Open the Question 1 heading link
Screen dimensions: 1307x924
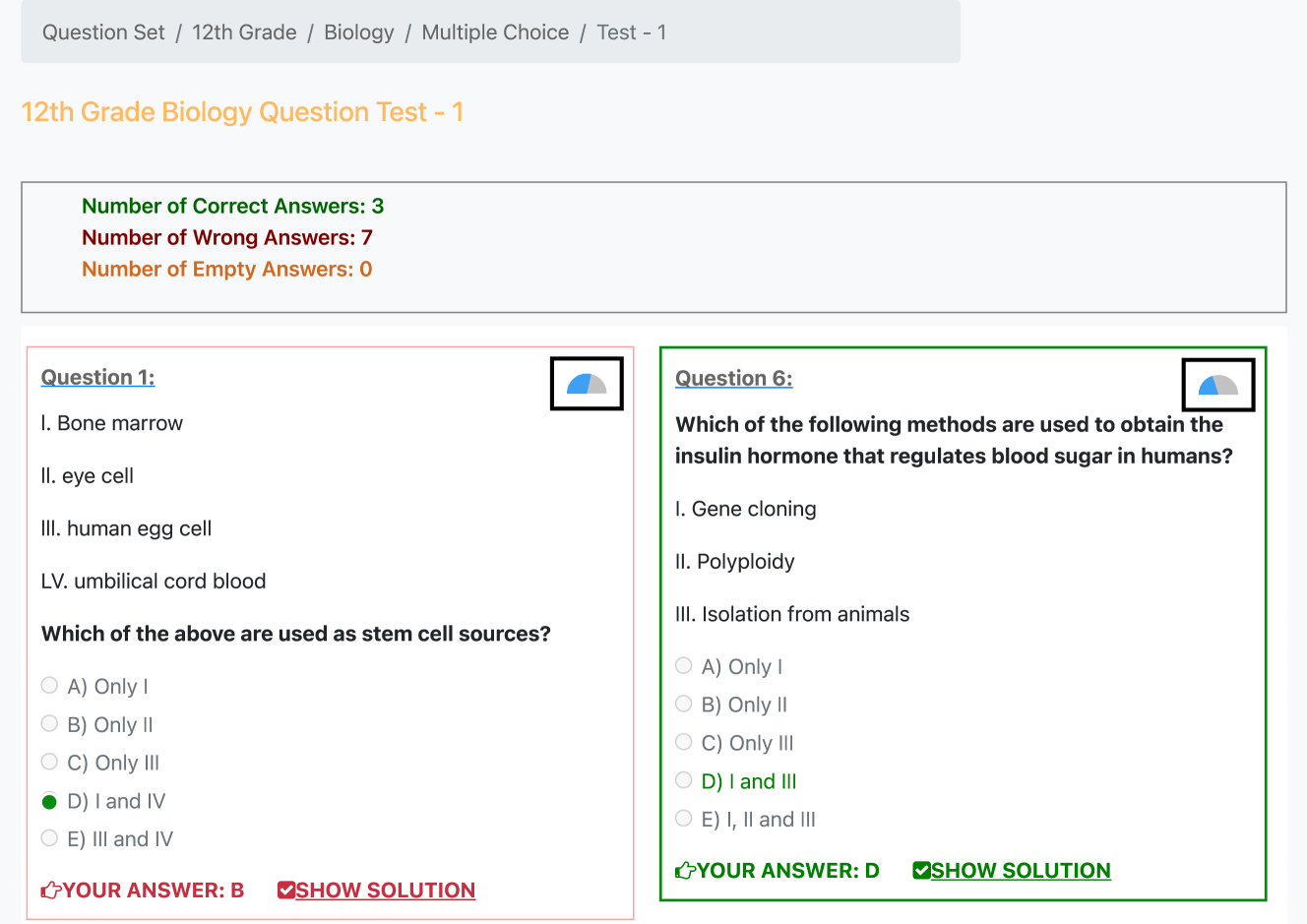tap(97, 378)
